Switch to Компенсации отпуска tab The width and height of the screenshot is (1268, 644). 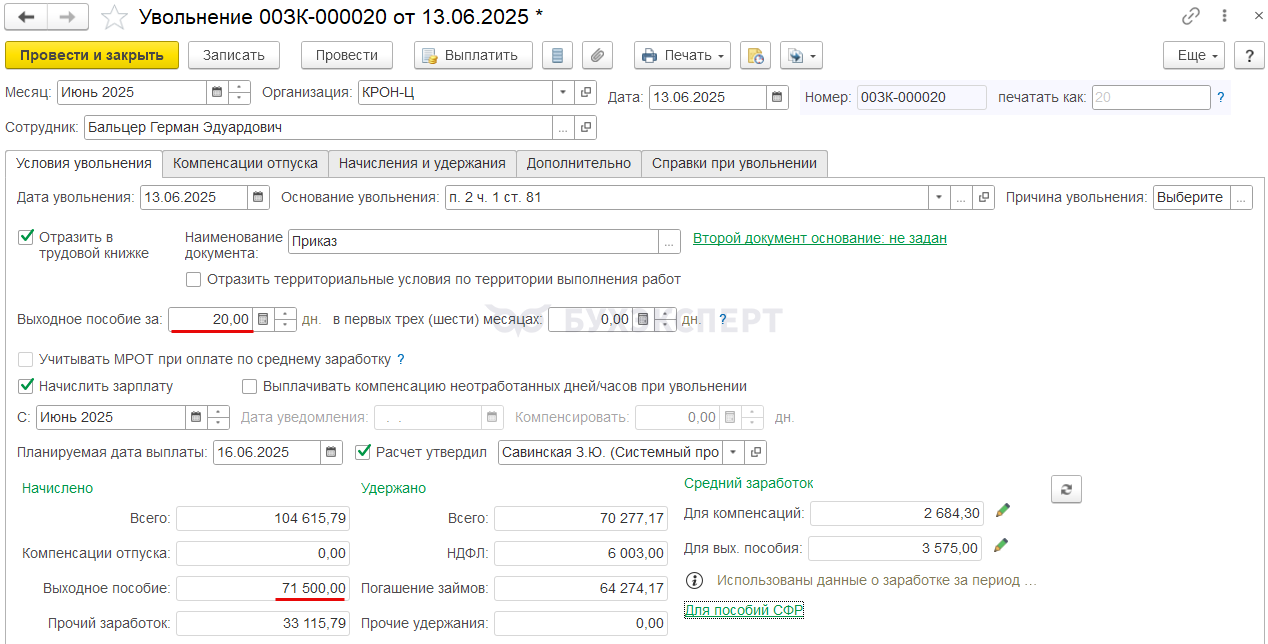click(245, 163)
